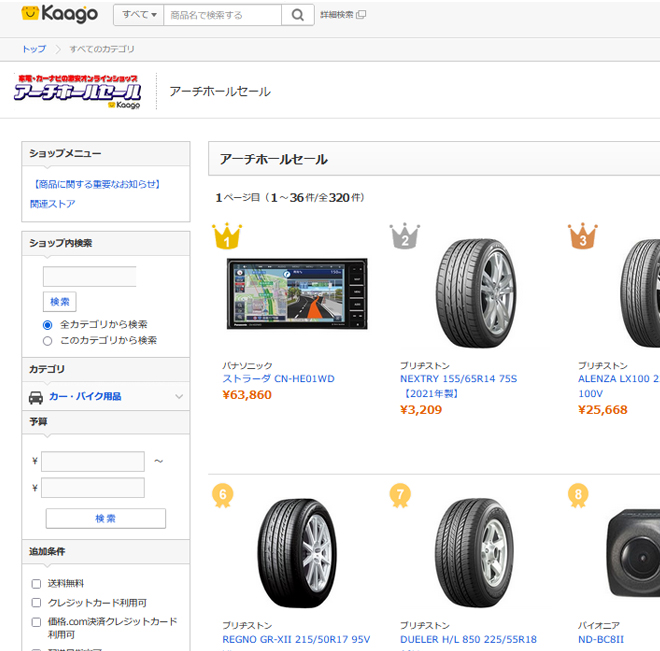The image size is (660, 651).
Task: Click the rank 6 medal badge
Action: [223, 494]
